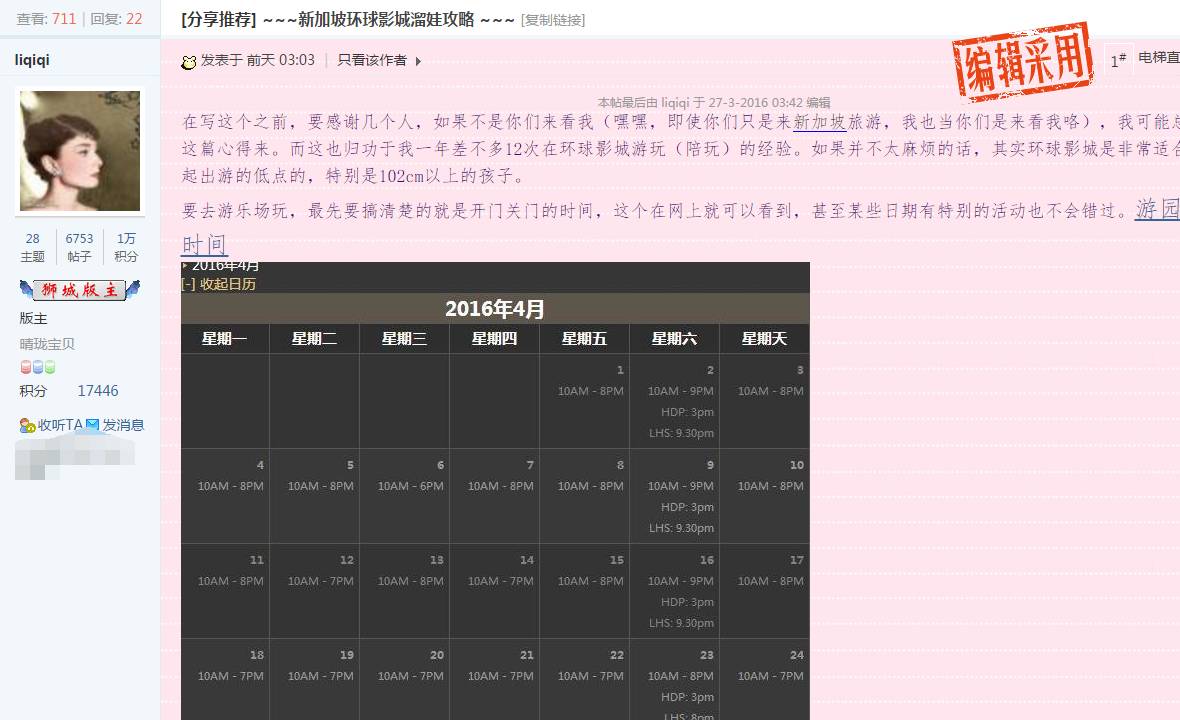The image size is (1180, 720).
Task: Click the 版主 user group label
Action: pos(33,318)
